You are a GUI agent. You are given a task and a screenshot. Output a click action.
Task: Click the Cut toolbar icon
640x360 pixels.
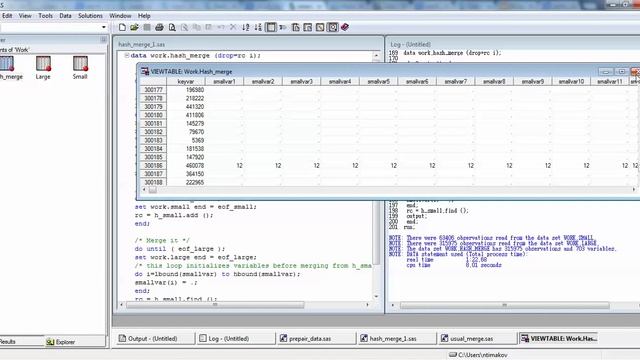point(184,27)
